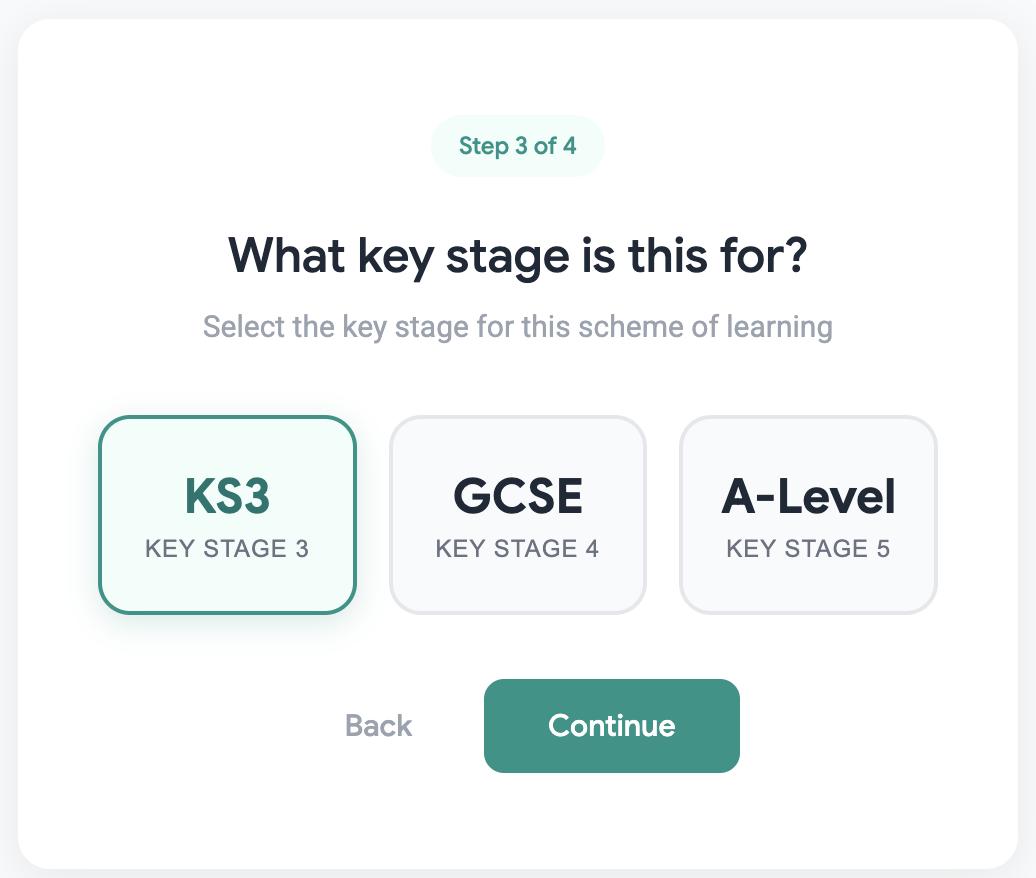Click the bold A-Level label text
This screenshot has height=878, width=1036.
(808, 495)
